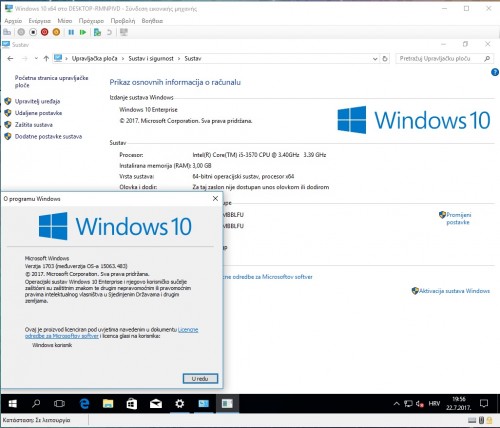Click the search magnifier in the search box
This screenshot has height=428, width=500.
(x=487, y=59)
